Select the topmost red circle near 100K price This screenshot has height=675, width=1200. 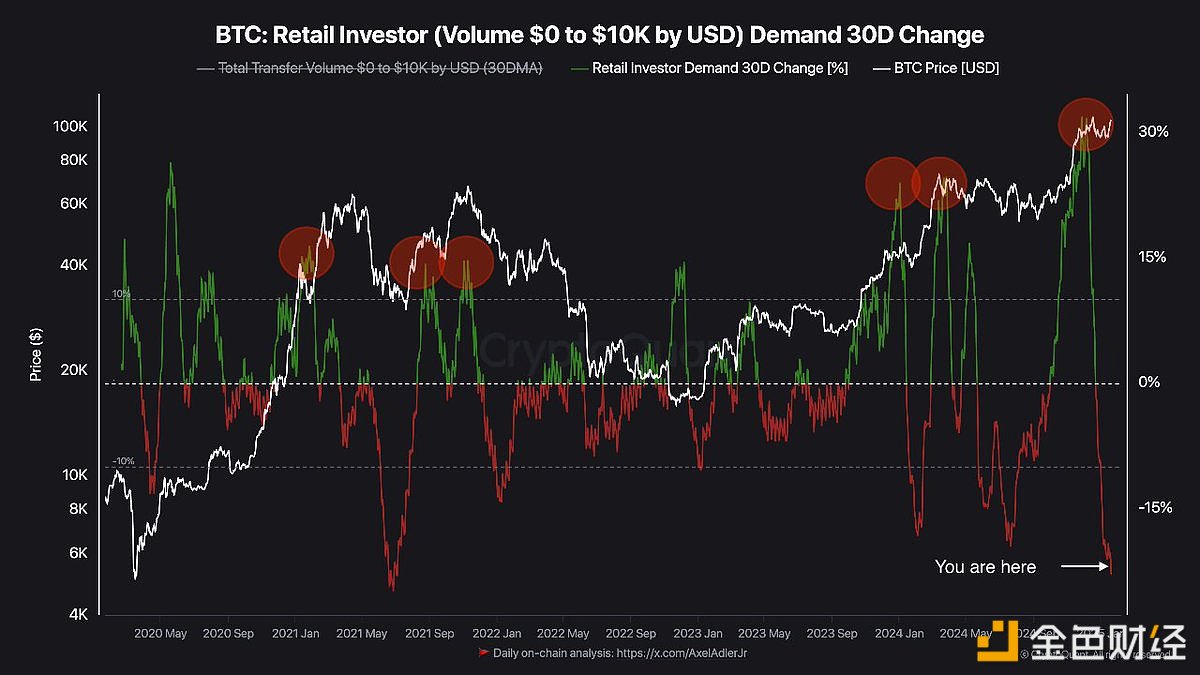pyautogui.click(x=1086, y=125)
